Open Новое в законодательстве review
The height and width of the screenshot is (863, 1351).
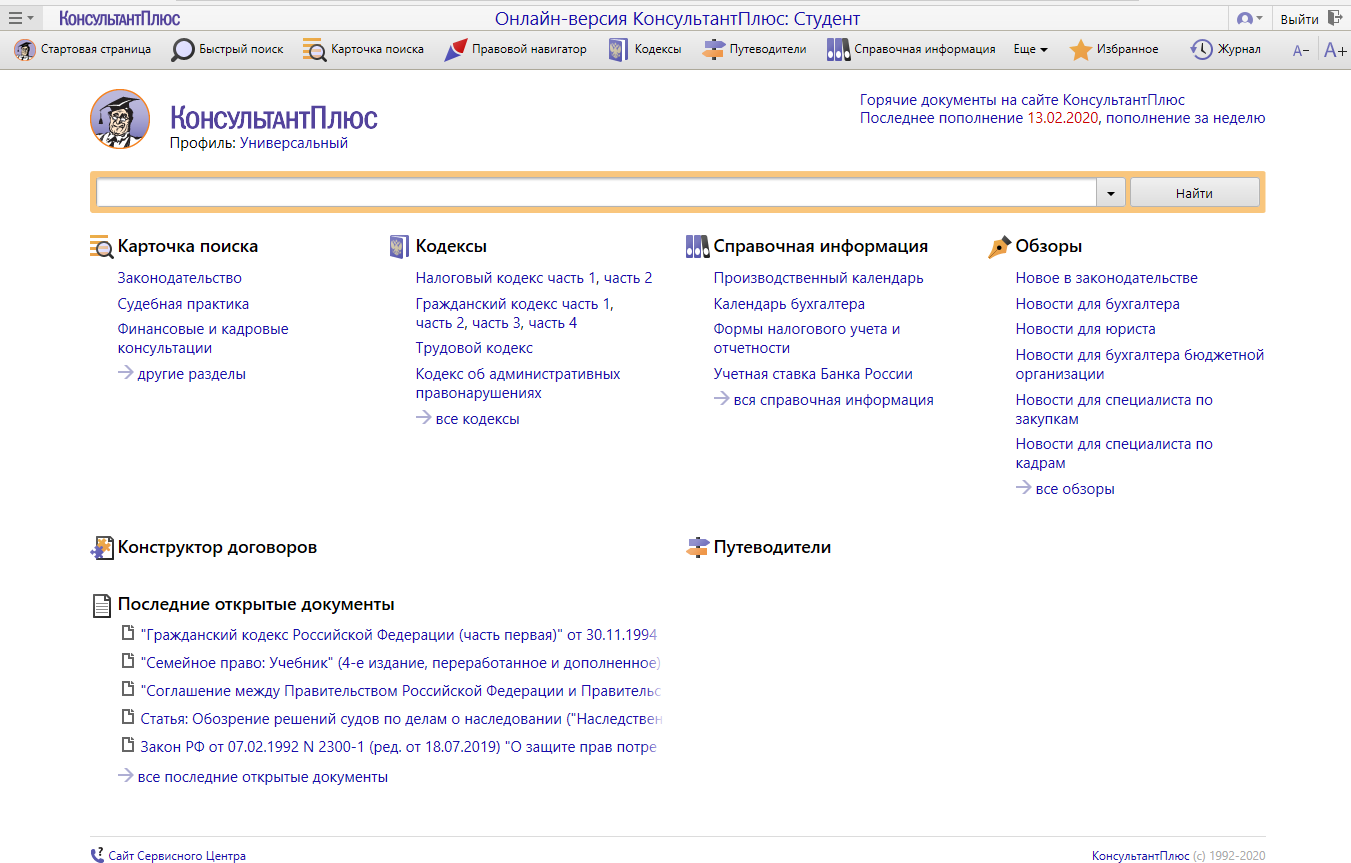click(1107, 278)
